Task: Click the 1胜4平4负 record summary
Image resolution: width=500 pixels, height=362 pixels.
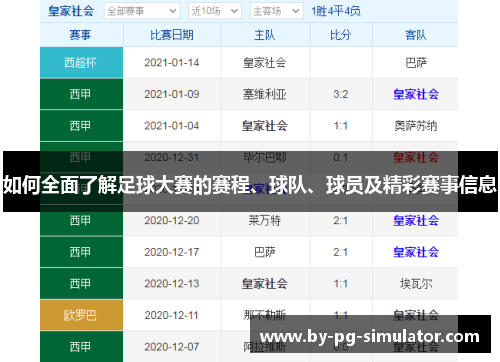Action: (x=336, y=11)
